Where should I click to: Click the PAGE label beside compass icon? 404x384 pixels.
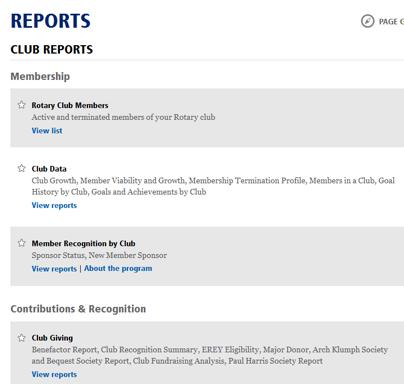[x=388, y=22]
